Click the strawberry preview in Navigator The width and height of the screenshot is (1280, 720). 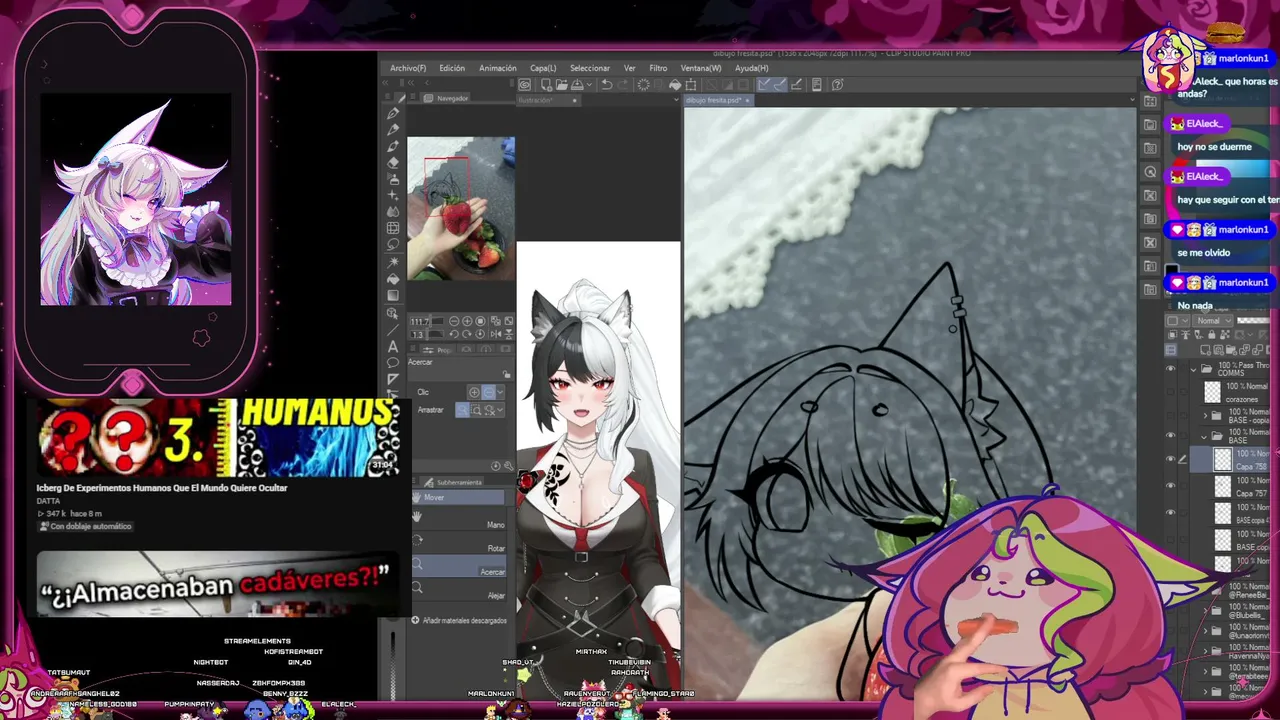point(461,208)
